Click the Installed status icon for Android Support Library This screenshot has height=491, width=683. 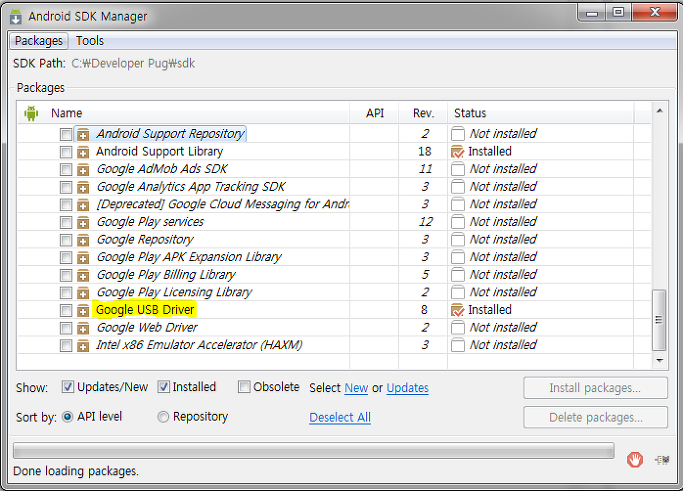tap(458, 152)
